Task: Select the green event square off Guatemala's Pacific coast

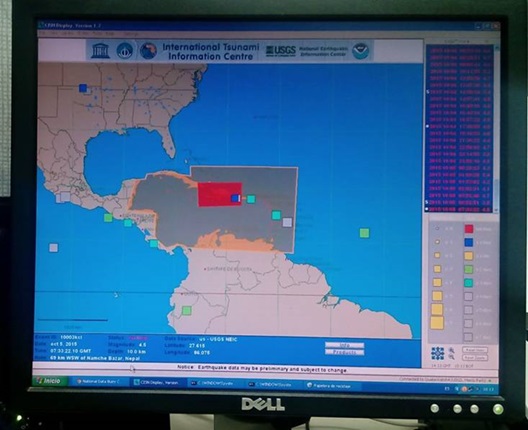Action: [x=108, y=218]
